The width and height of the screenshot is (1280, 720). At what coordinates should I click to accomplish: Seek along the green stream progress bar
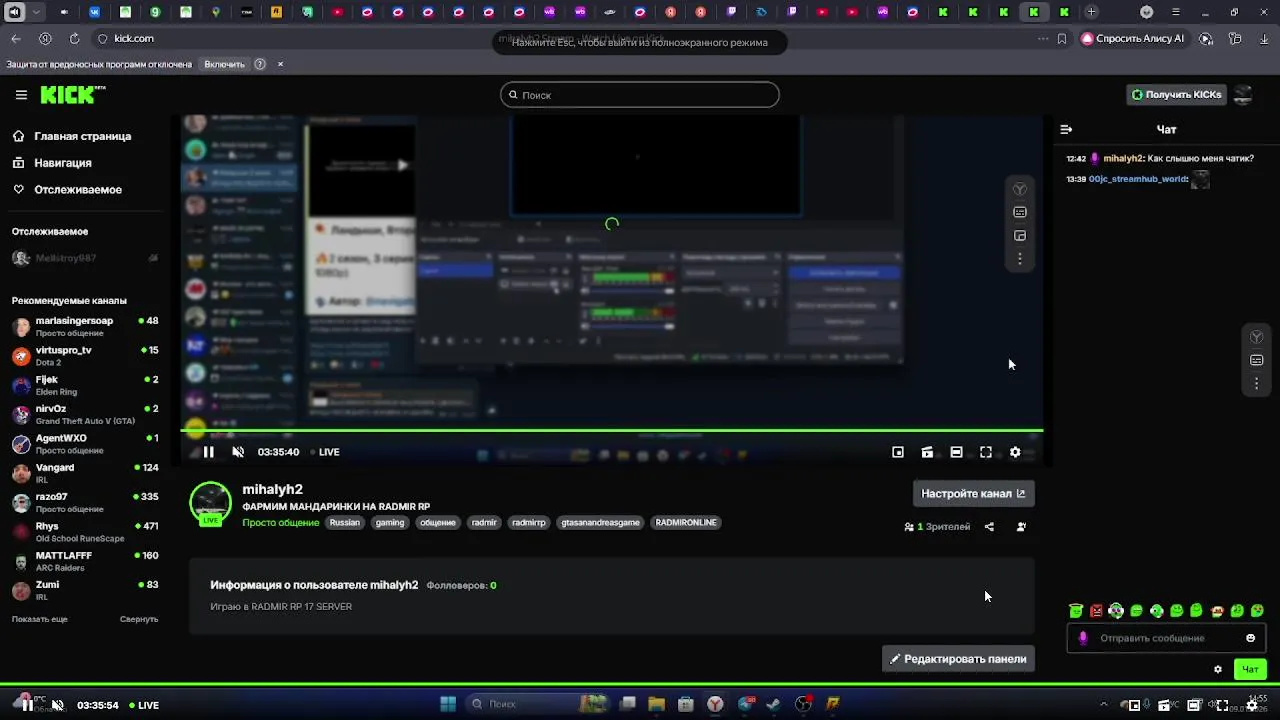(x=612, y=431)
